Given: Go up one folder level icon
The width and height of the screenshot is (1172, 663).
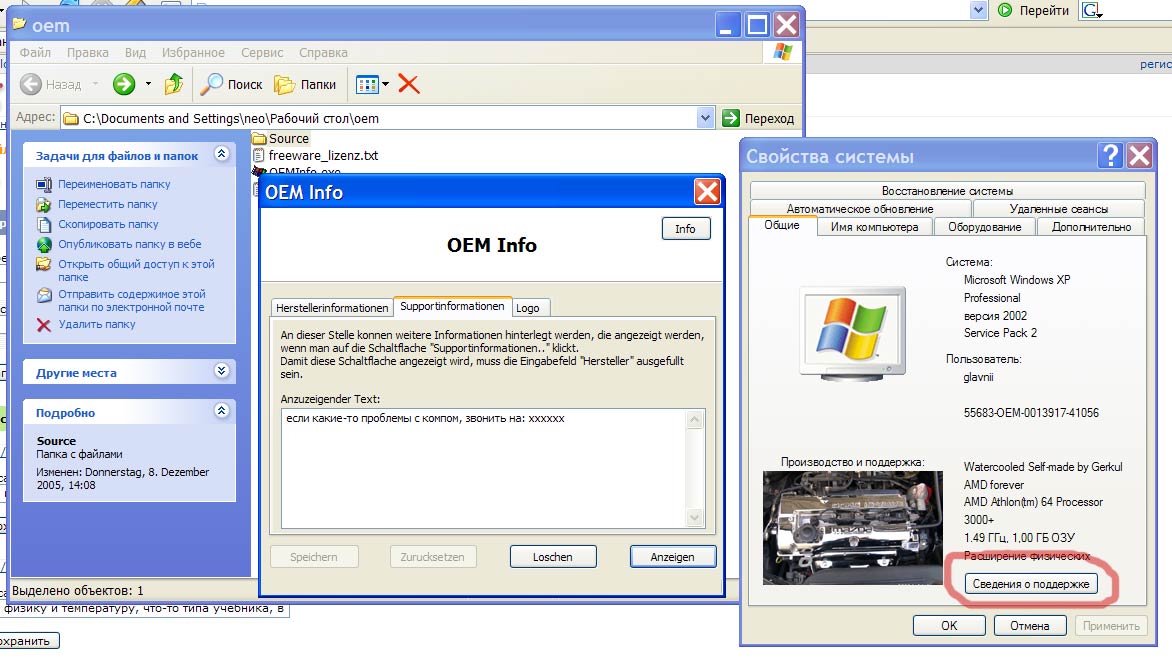Looking at the screenshot, I should click(x=173, y=84).
